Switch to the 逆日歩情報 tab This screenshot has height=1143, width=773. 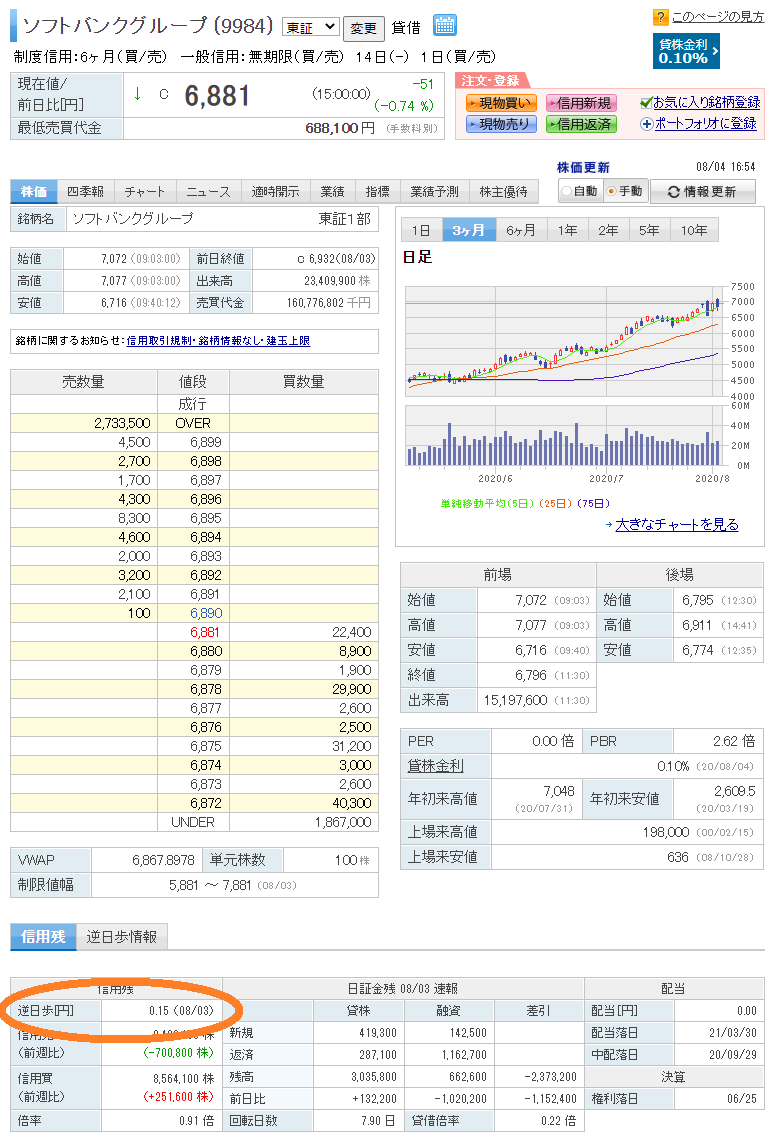point(122,937)
